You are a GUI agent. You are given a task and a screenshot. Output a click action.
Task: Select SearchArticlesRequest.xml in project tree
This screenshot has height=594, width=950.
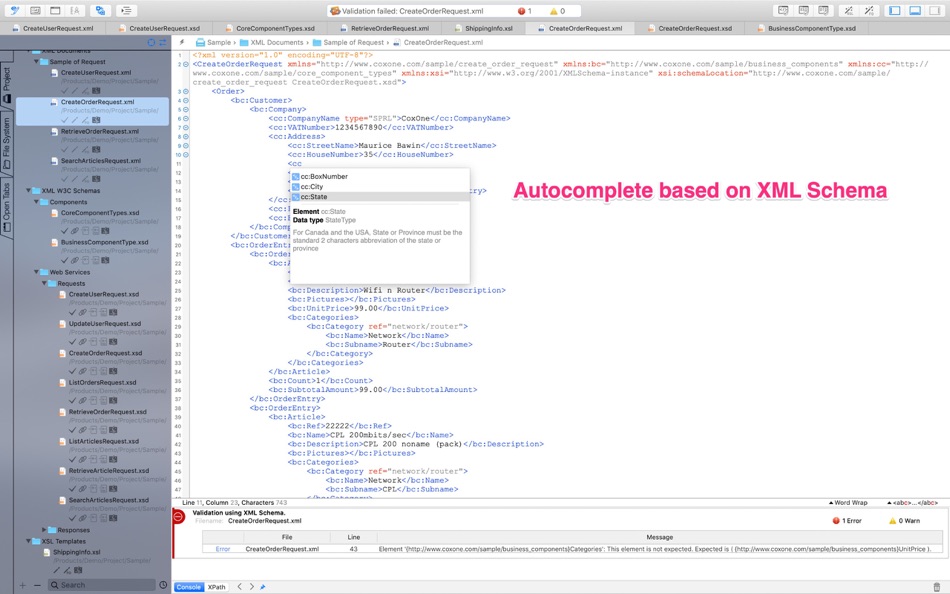click(x=101, y=161)
